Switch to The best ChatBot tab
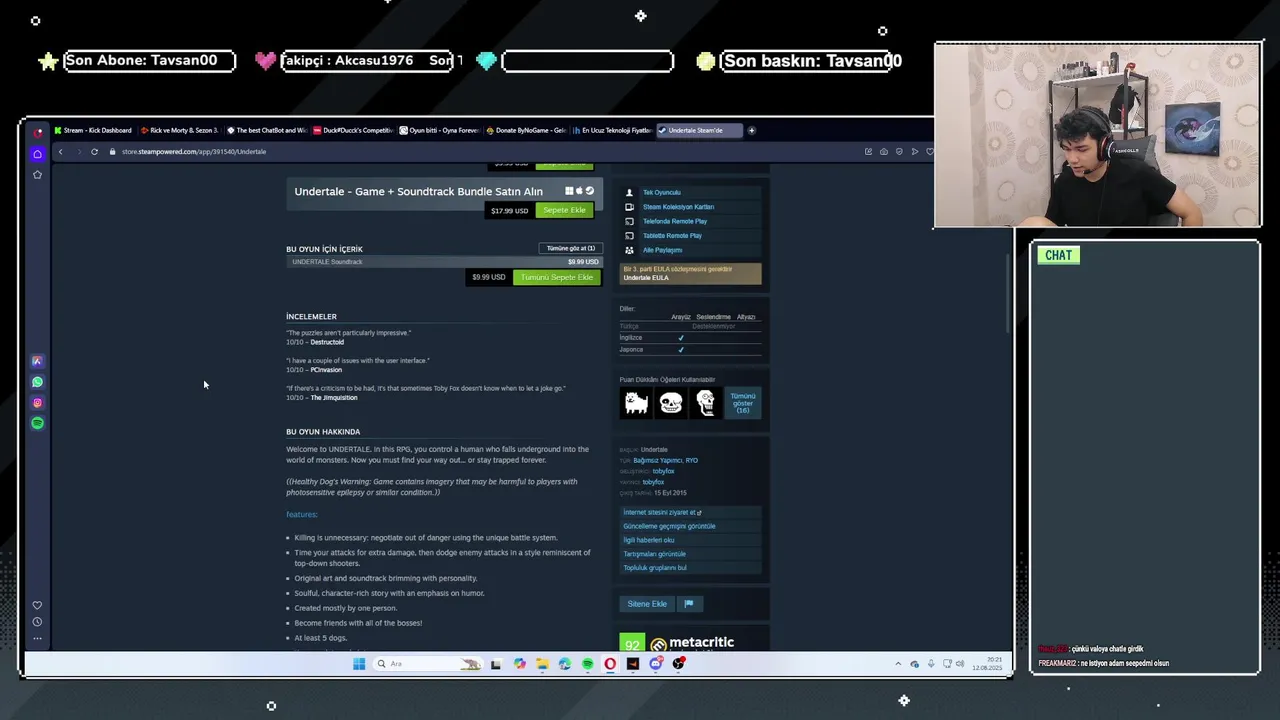This screenshot has width=1280, height=720. tap(267, 130)
